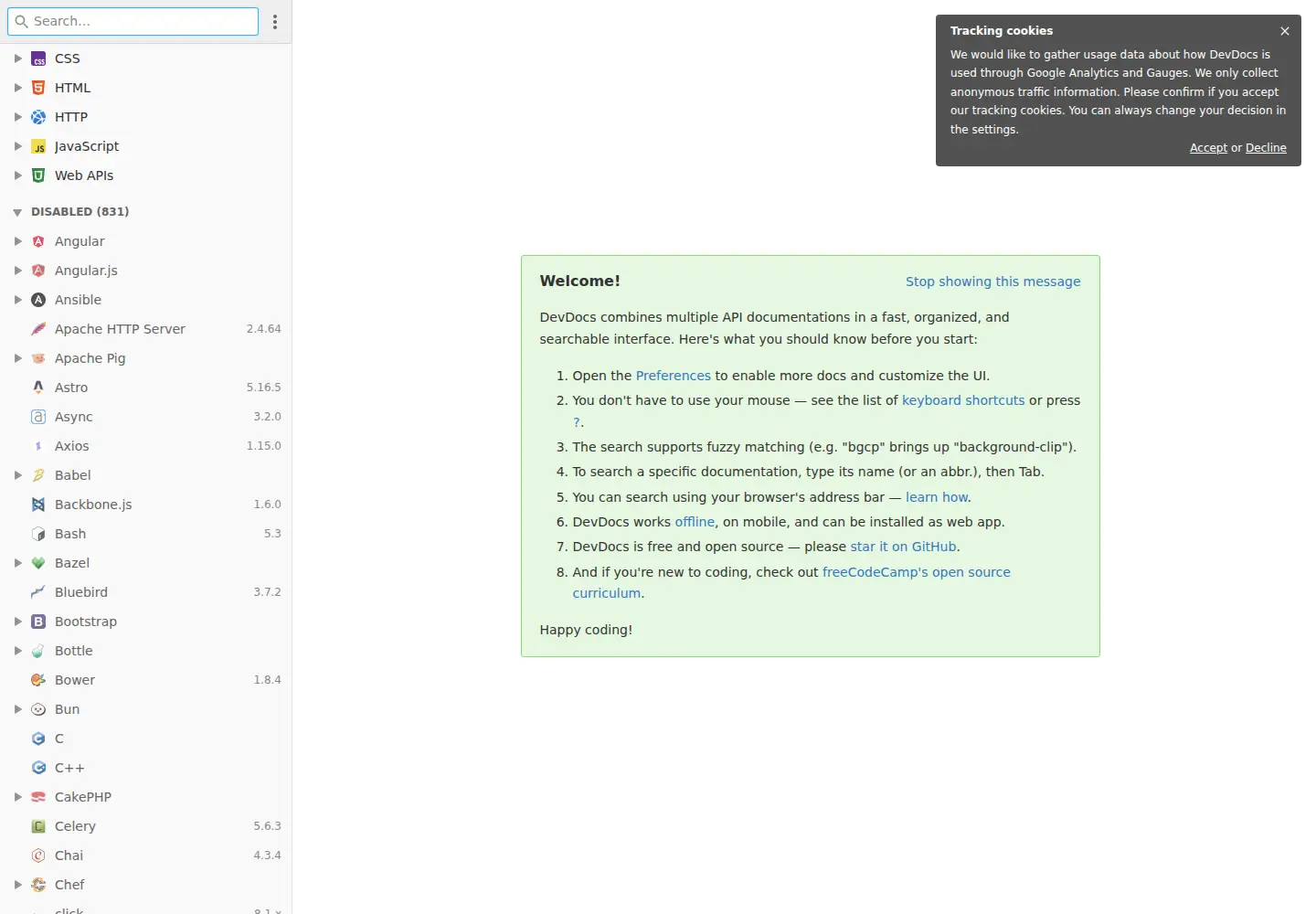Click the Bower bird icon
The width and height of the screenshot is (1316, 914).
pyautogui.click(x=38, y=680)
